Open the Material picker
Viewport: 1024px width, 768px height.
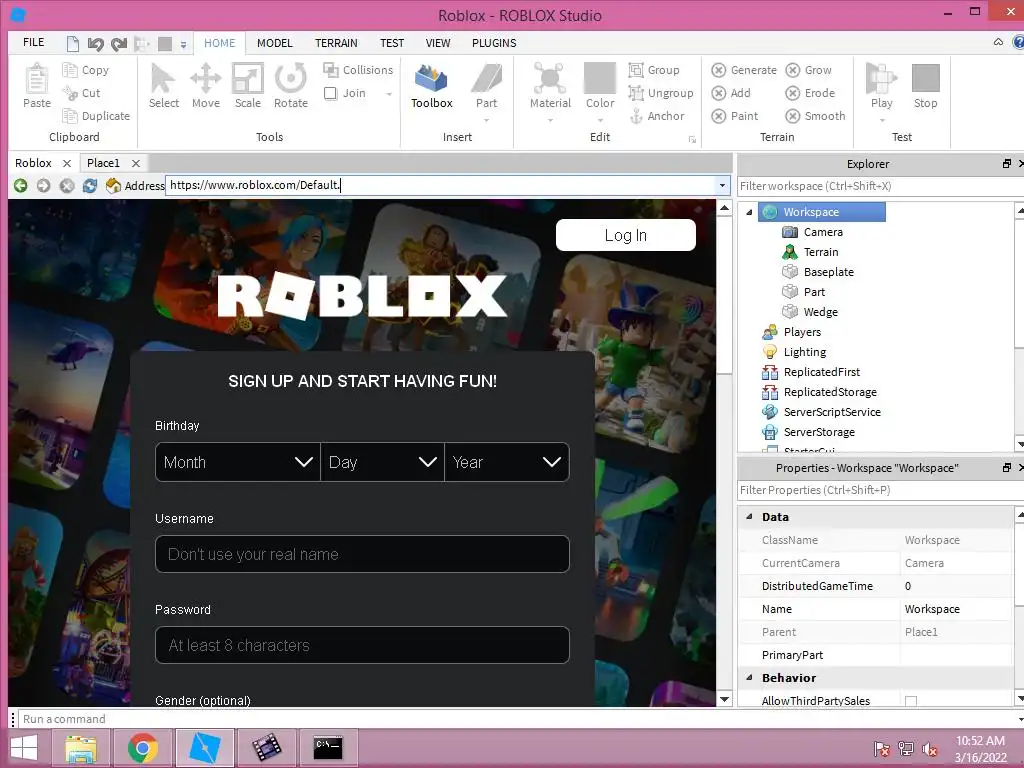pyautogui.click(x=550, y=86)
